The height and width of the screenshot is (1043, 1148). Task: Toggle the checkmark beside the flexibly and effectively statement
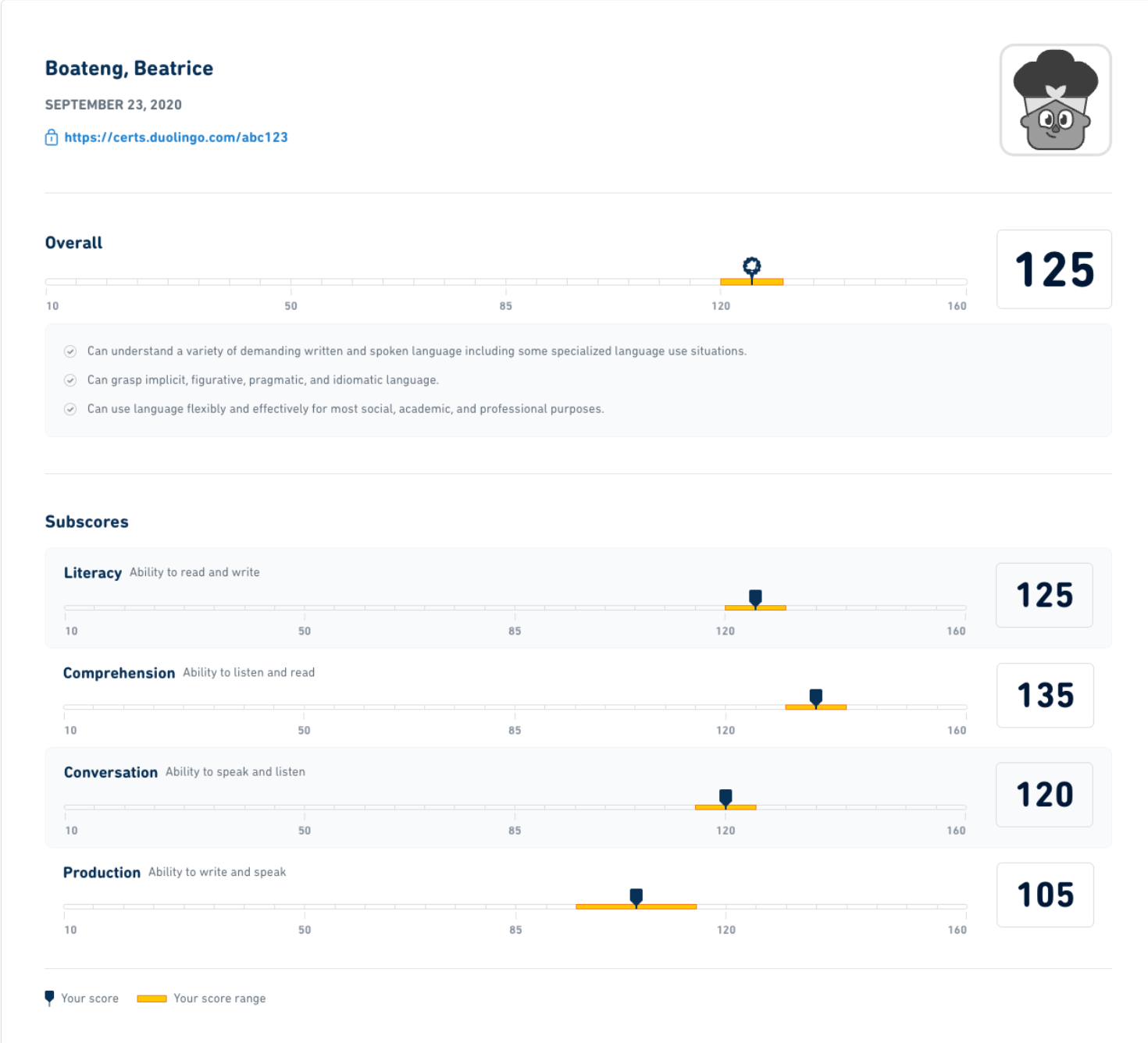pyautogui.click(x=70, y=408)
